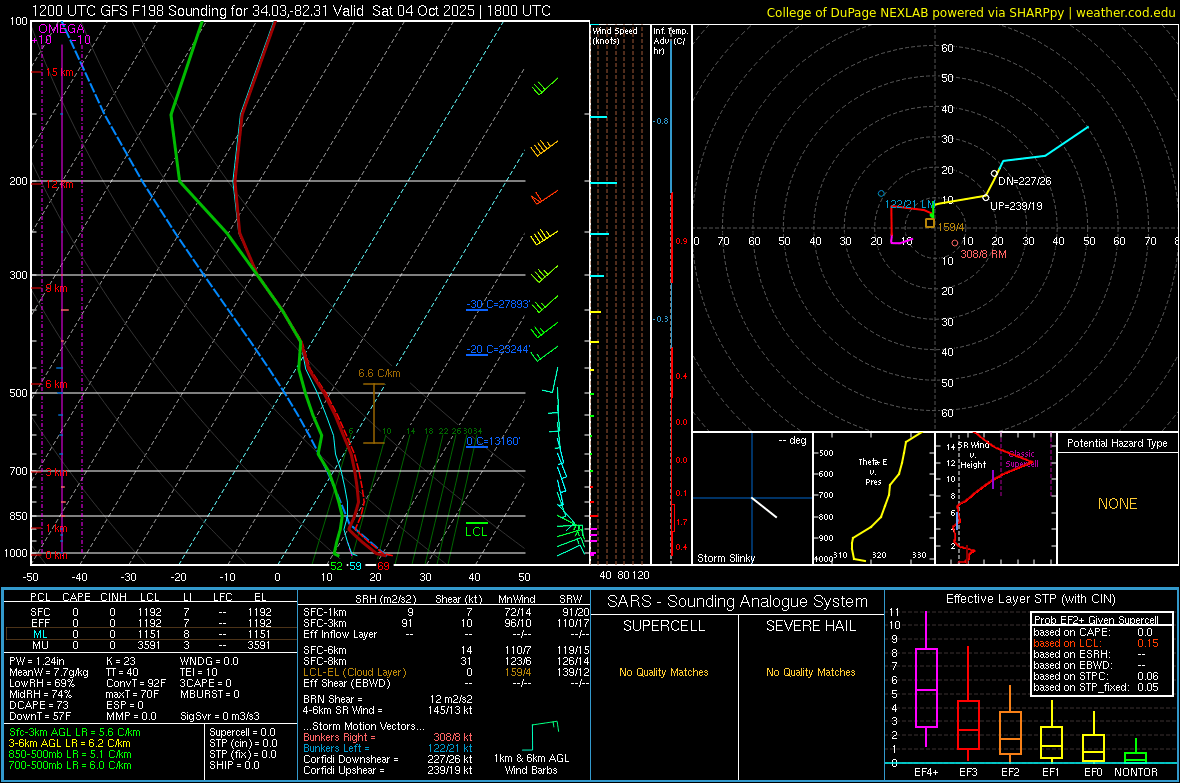
Task: Click the DCAPE = 73 value
Action: point(38,705)
